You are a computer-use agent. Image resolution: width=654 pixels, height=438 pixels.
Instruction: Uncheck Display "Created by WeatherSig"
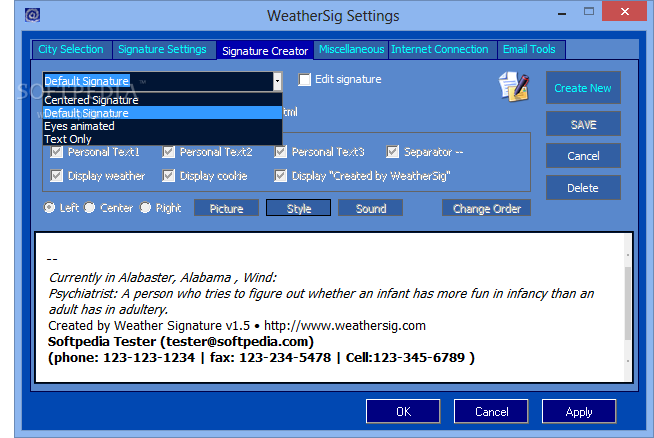(280, 176)
